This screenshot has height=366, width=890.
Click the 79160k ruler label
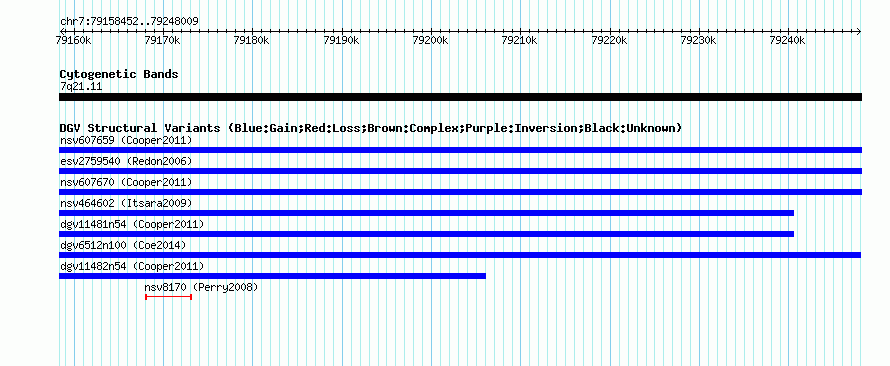click(x=74, y=40)
